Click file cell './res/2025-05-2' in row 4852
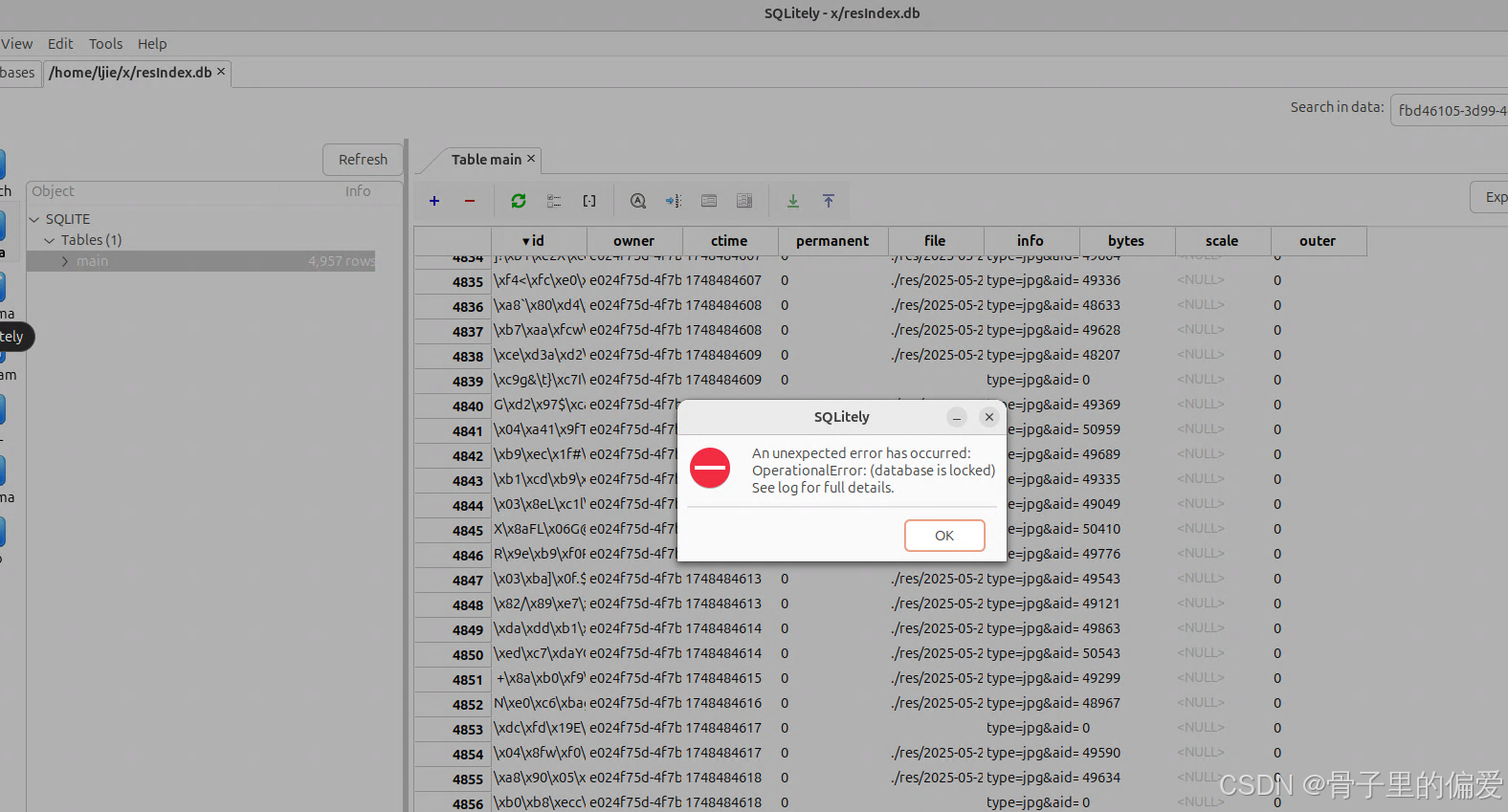Image resolution: width=1508 pixels, height=812 pixels. pyautogui.click(x=937, y=703)
